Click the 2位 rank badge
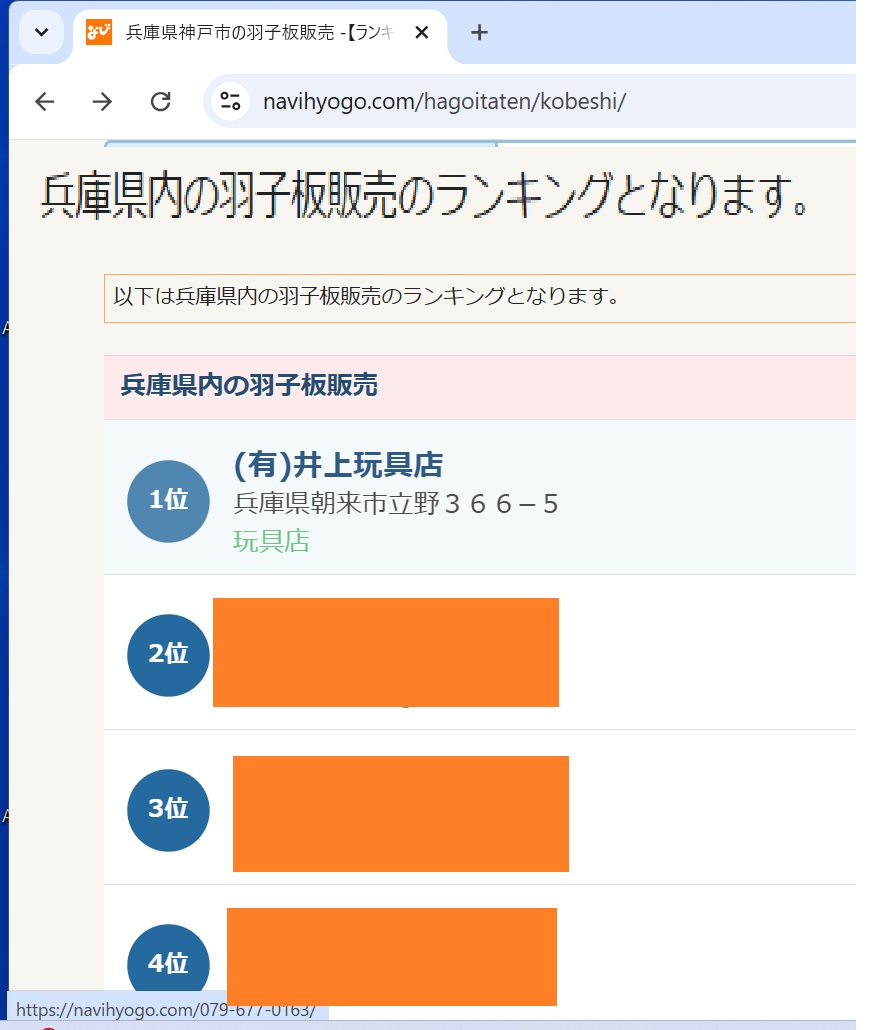The width and height of the screenshot is (894, 1030). tap(168, 655)
